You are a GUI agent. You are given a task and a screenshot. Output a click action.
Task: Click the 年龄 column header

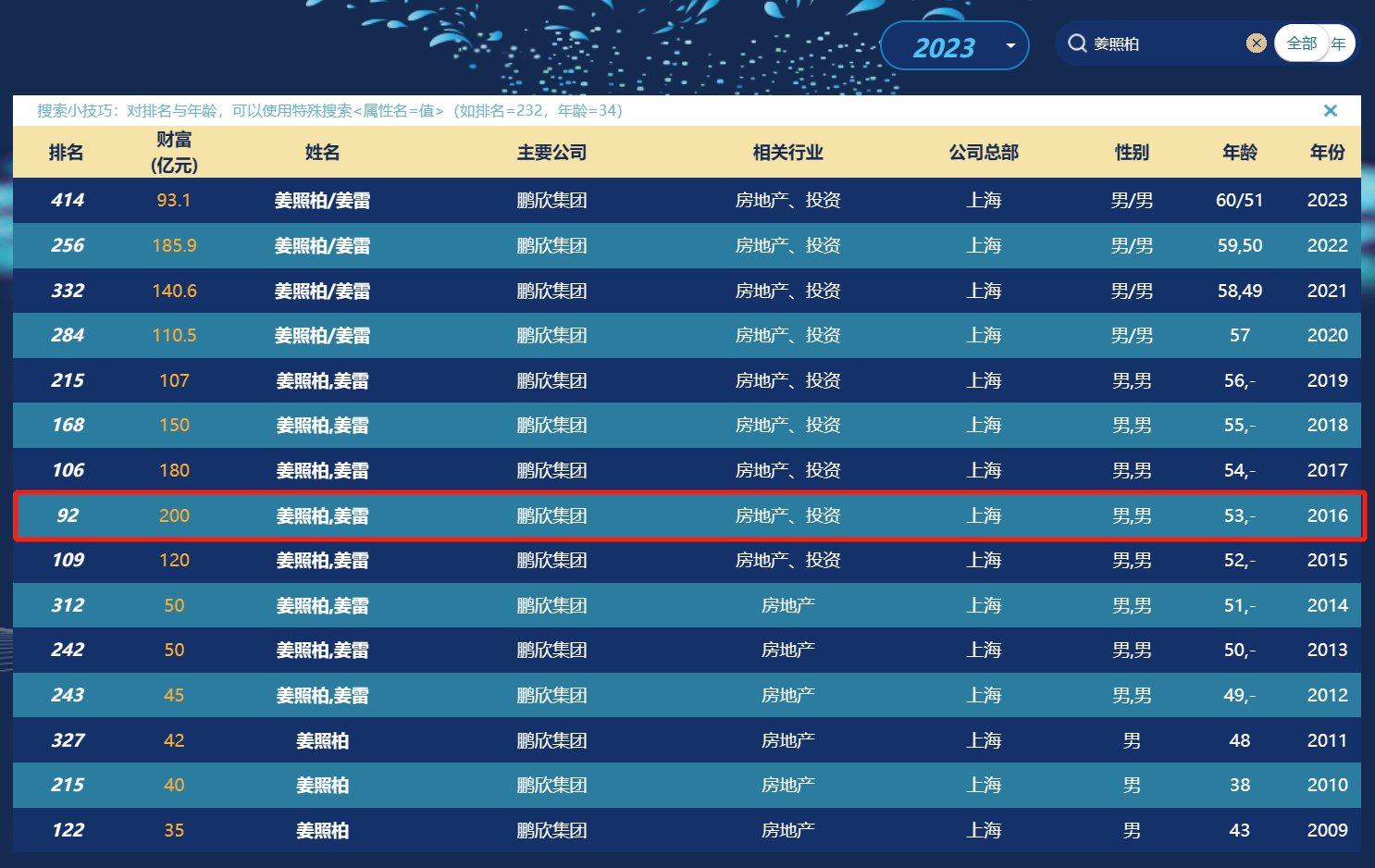click(1240, 153)
